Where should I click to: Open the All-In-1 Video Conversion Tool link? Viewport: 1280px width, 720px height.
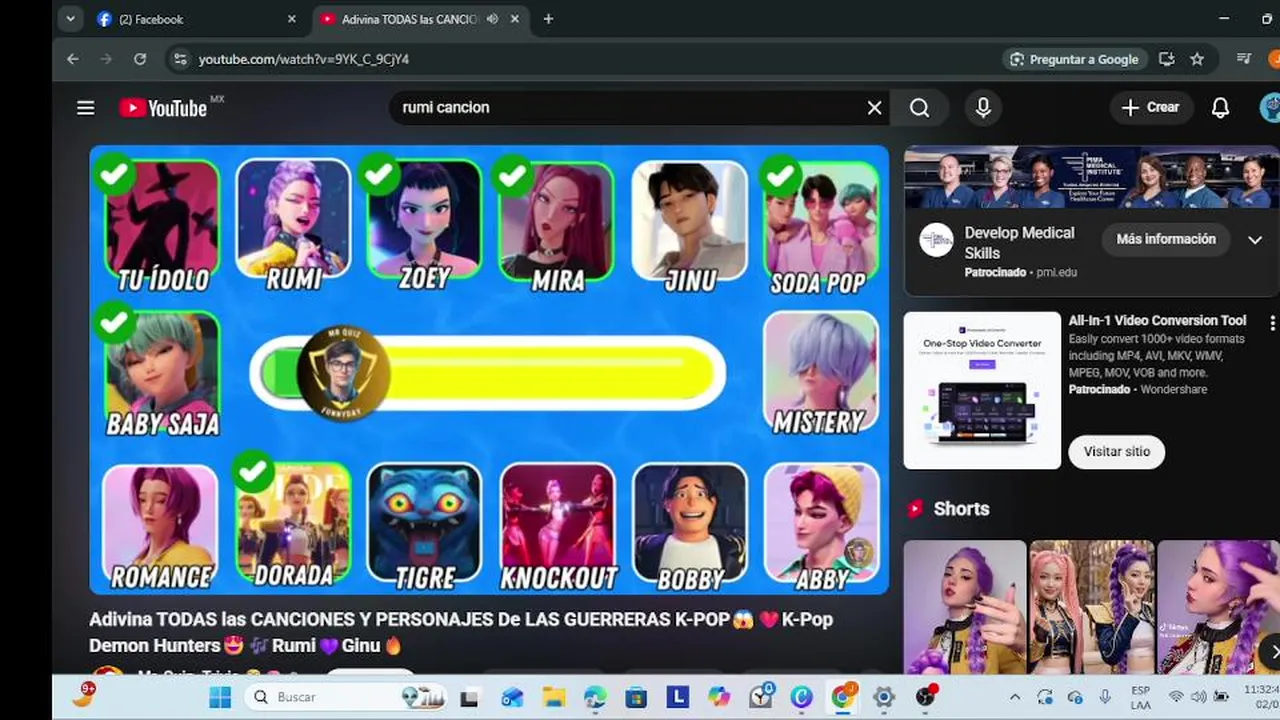pyautogui.click(x=1157, y=321)
